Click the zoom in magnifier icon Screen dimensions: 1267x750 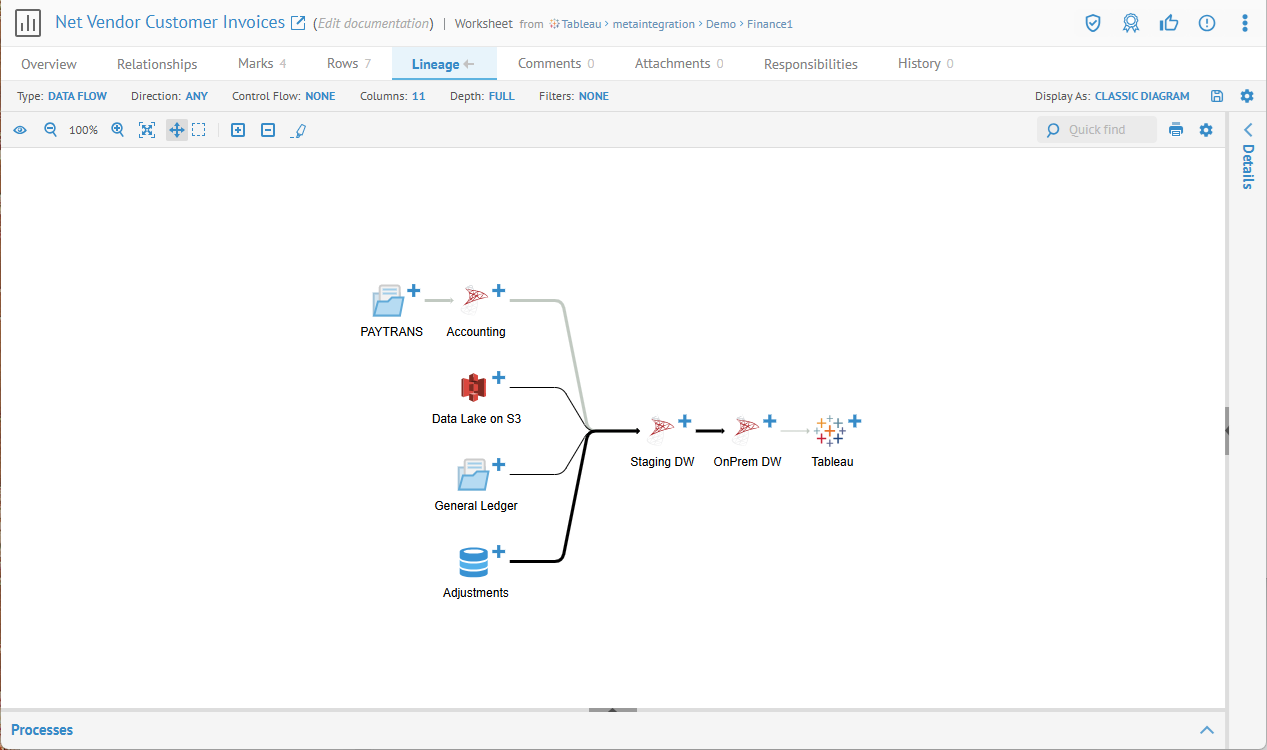[x=117, y=130]
